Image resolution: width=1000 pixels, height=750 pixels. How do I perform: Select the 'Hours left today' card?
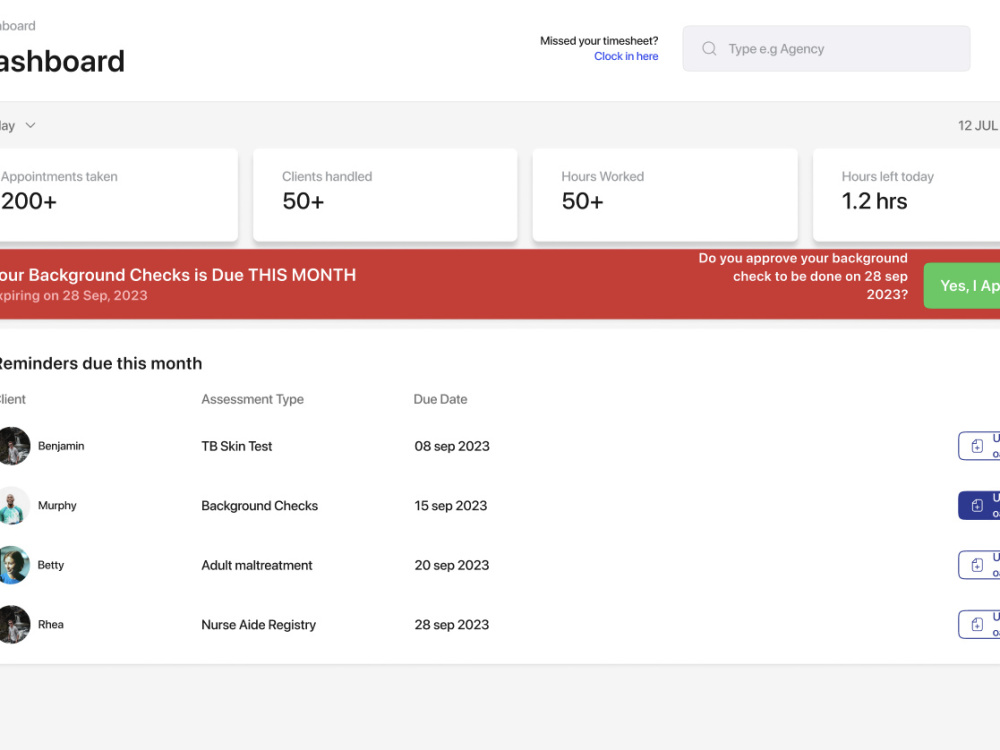click(x=906, y=195)
